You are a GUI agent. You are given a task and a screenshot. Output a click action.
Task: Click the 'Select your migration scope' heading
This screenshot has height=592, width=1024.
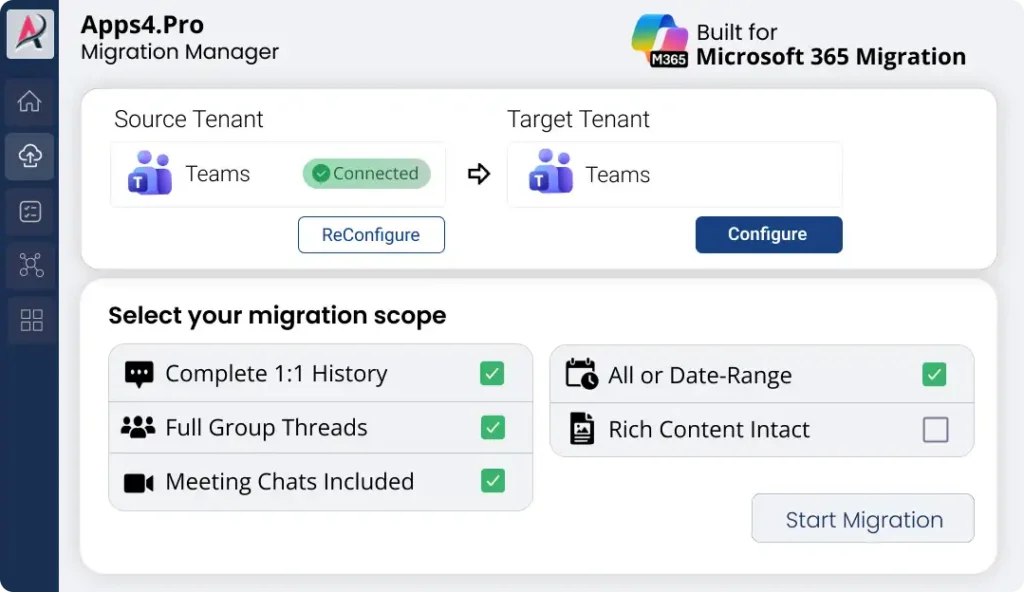pos(277,316)
